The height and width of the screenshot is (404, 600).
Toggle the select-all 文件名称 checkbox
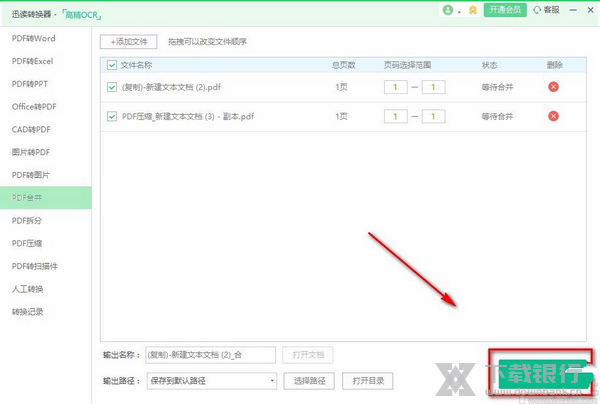(112, 65)
